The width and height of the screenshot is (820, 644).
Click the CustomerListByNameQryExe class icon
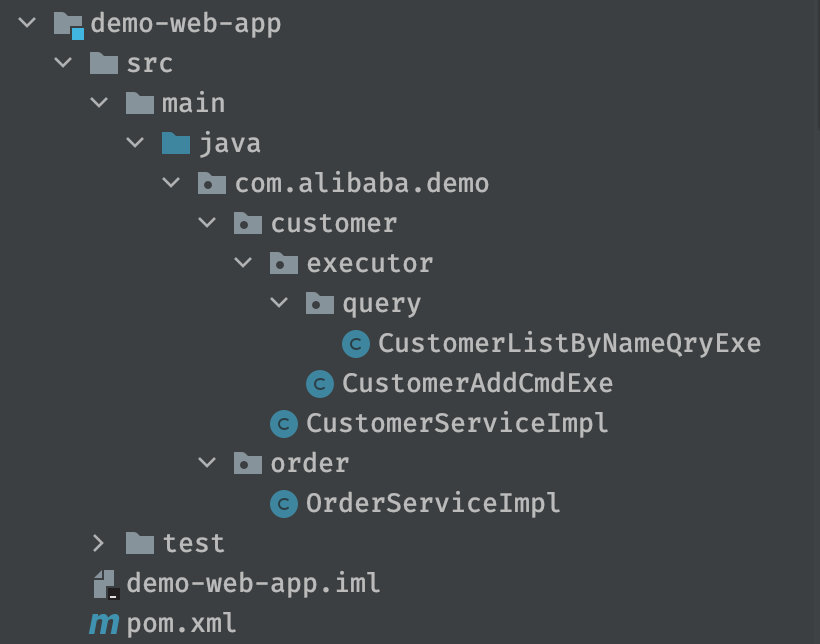point(356,344)
